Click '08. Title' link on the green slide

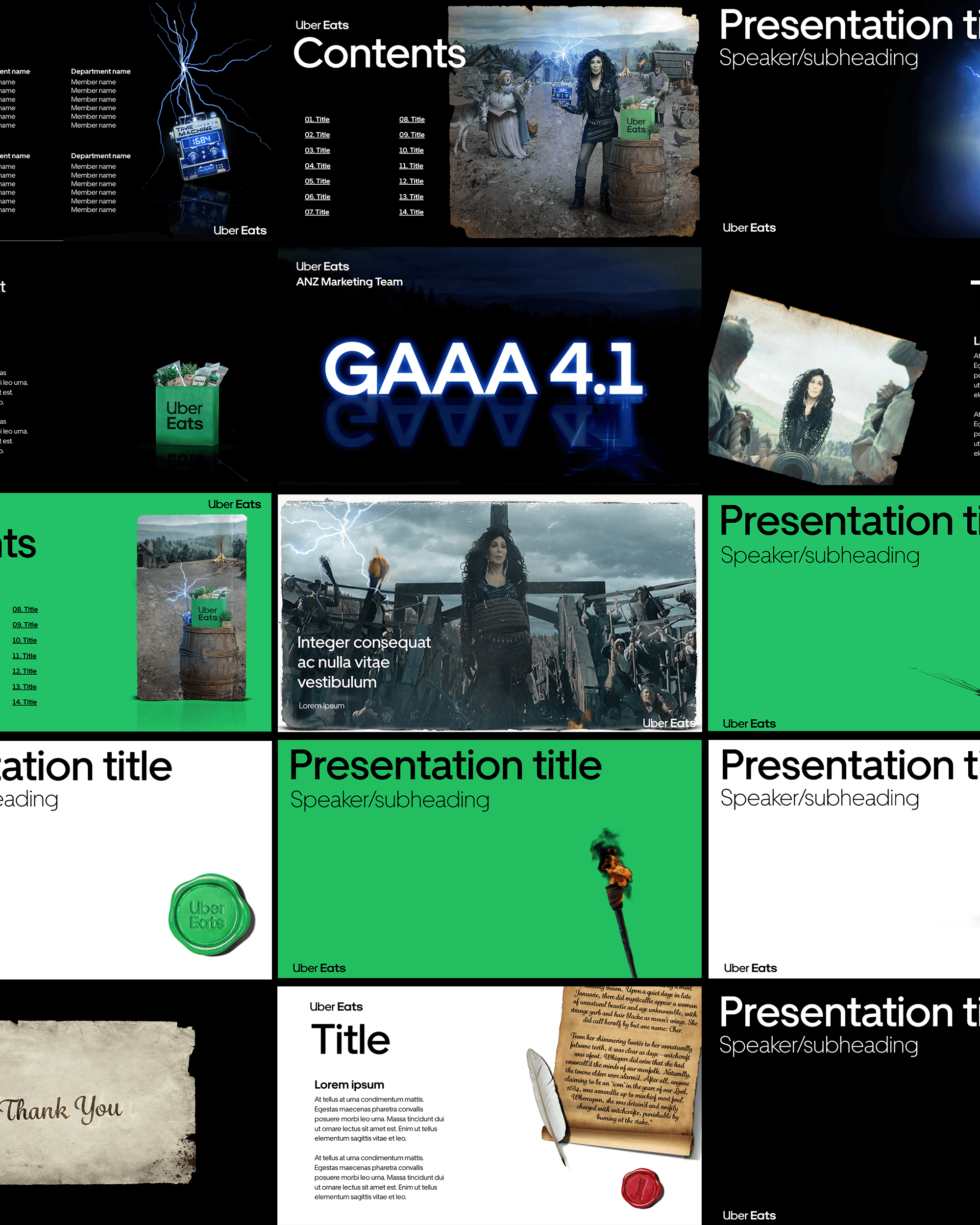click(x=25, y=609)
